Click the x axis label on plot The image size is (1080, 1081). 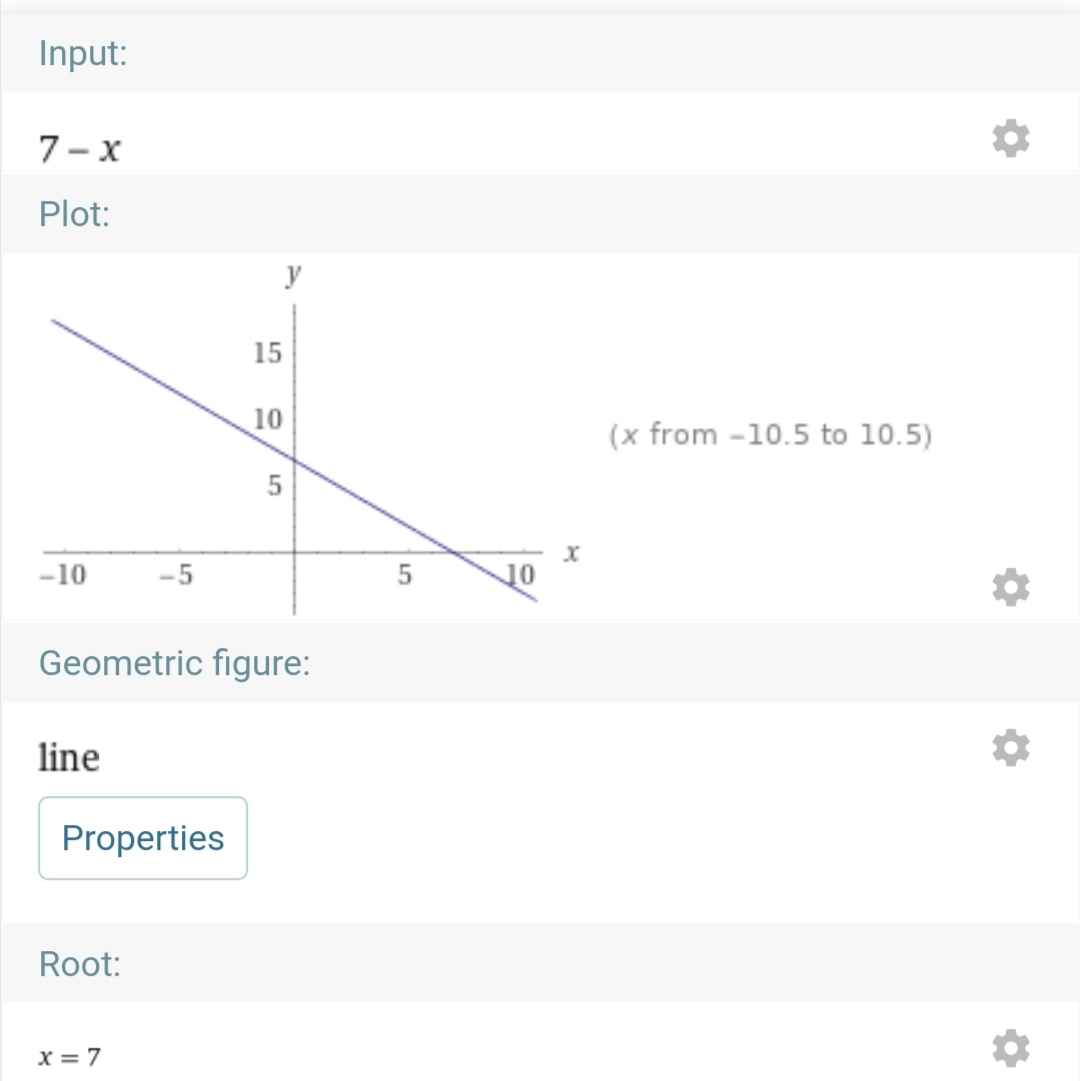(x=572, y=552)
